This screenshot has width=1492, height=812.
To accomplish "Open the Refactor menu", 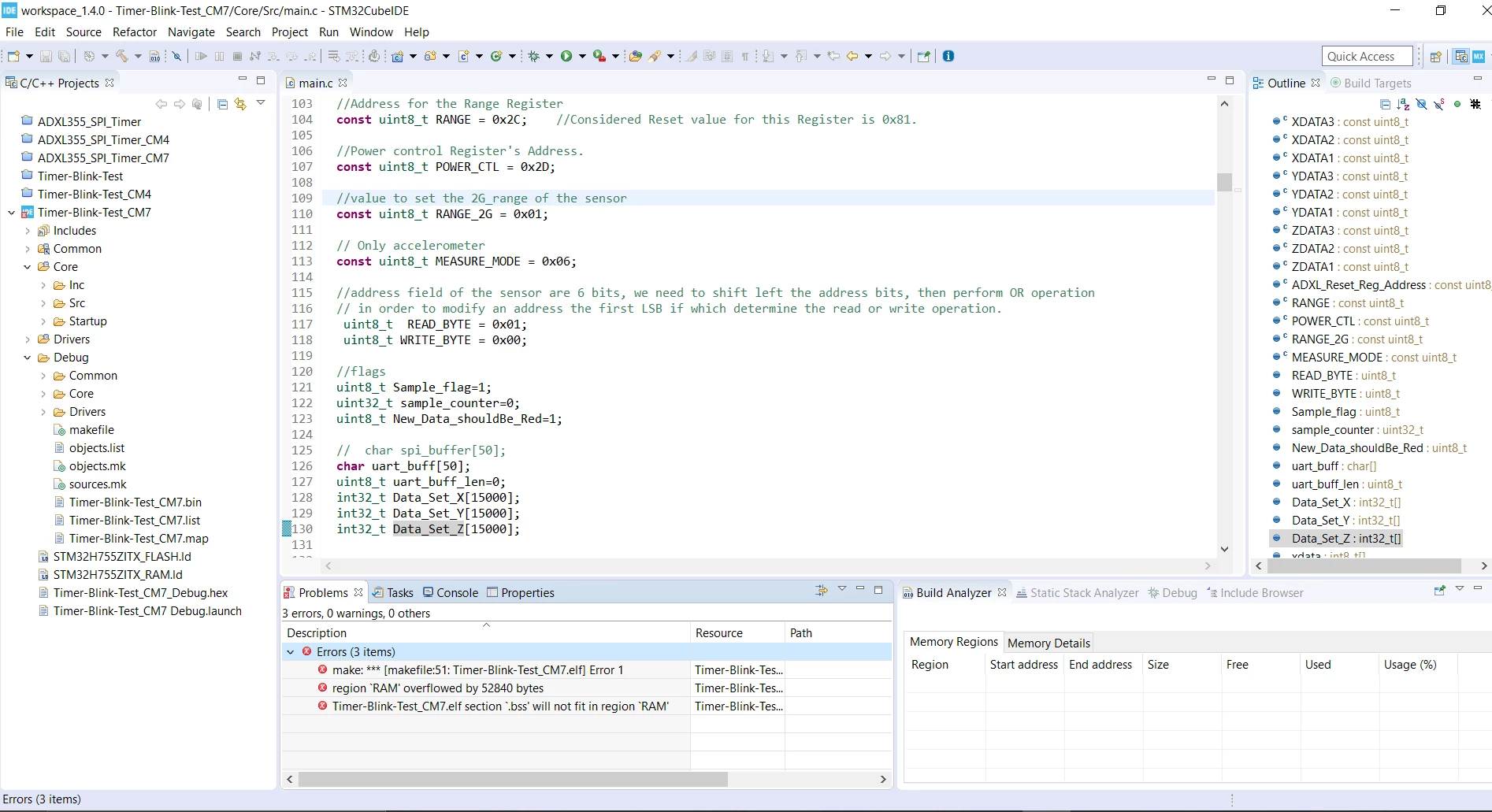I will point(135,32).
